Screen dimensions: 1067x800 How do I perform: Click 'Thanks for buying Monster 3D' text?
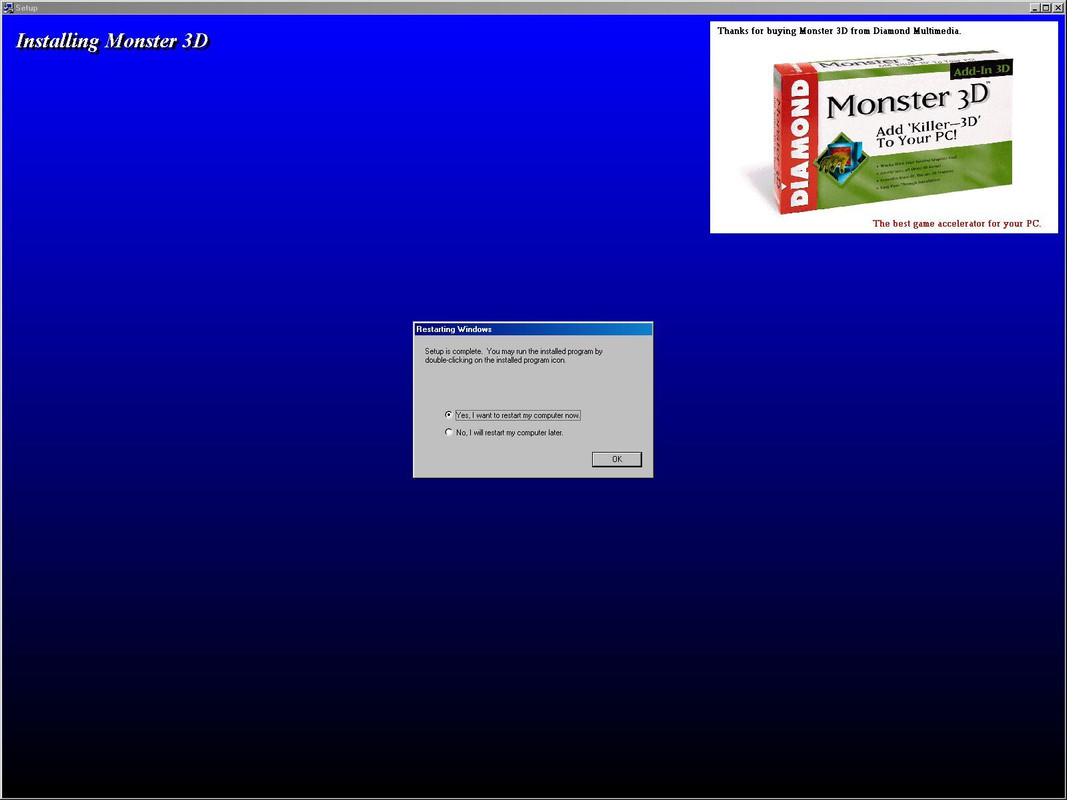click(839, 31)
